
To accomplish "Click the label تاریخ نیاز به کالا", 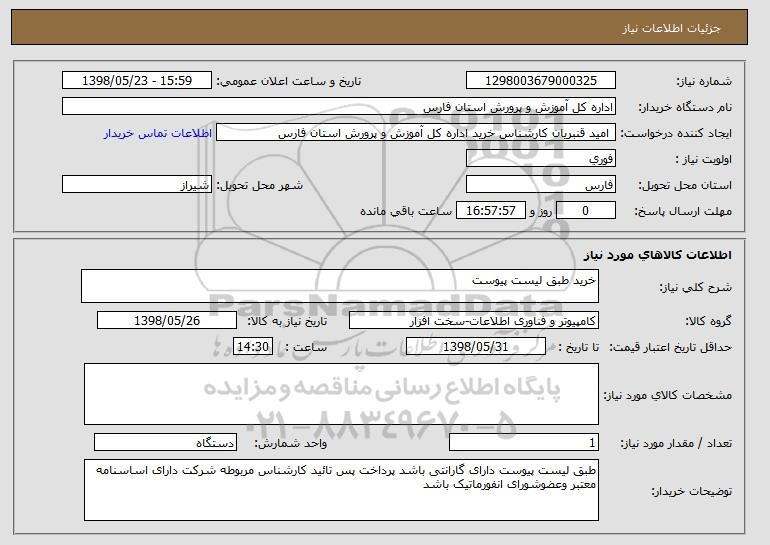I will (x=287, y=321).
